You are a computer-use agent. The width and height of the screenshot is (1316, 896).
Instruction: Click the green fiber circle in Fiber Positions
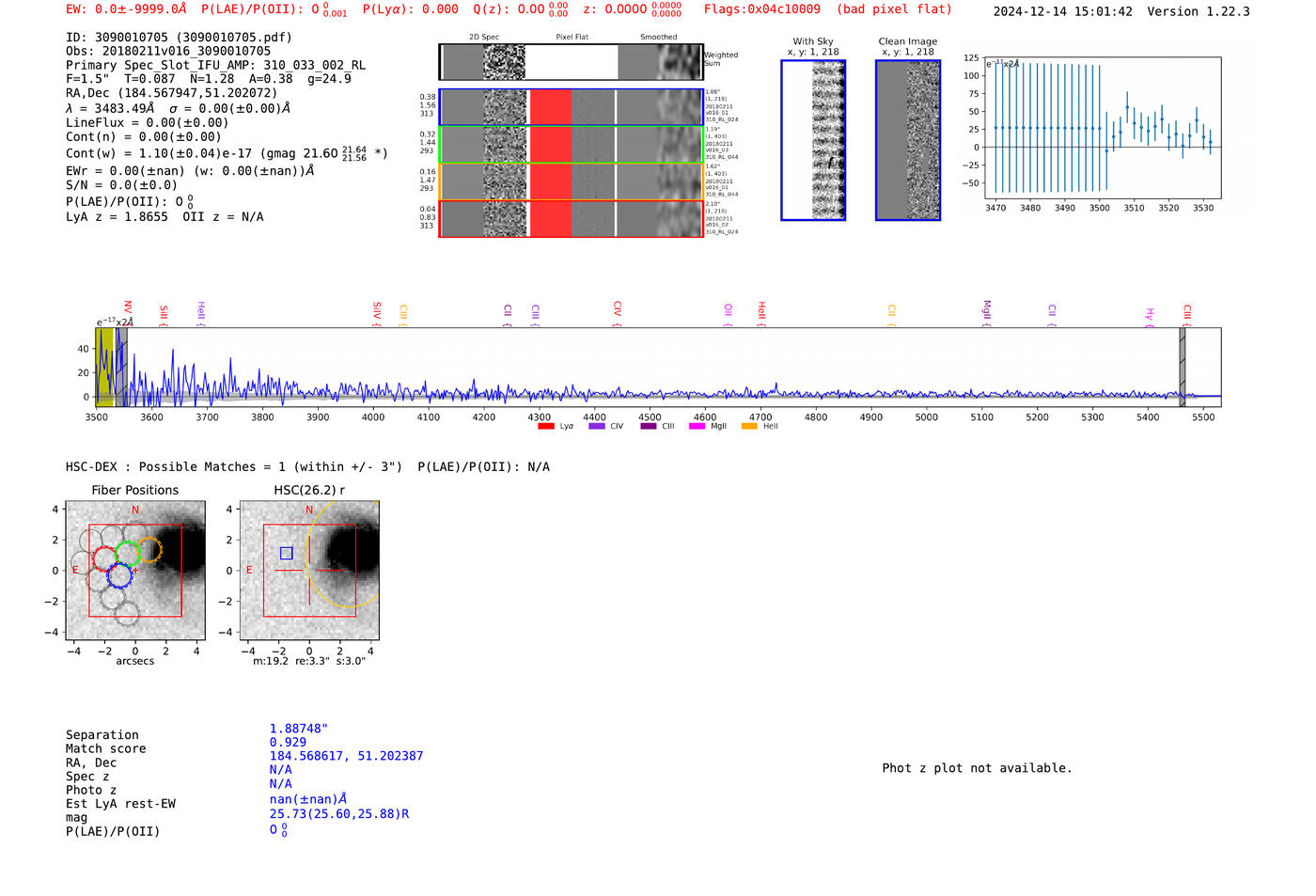[127, 553]
